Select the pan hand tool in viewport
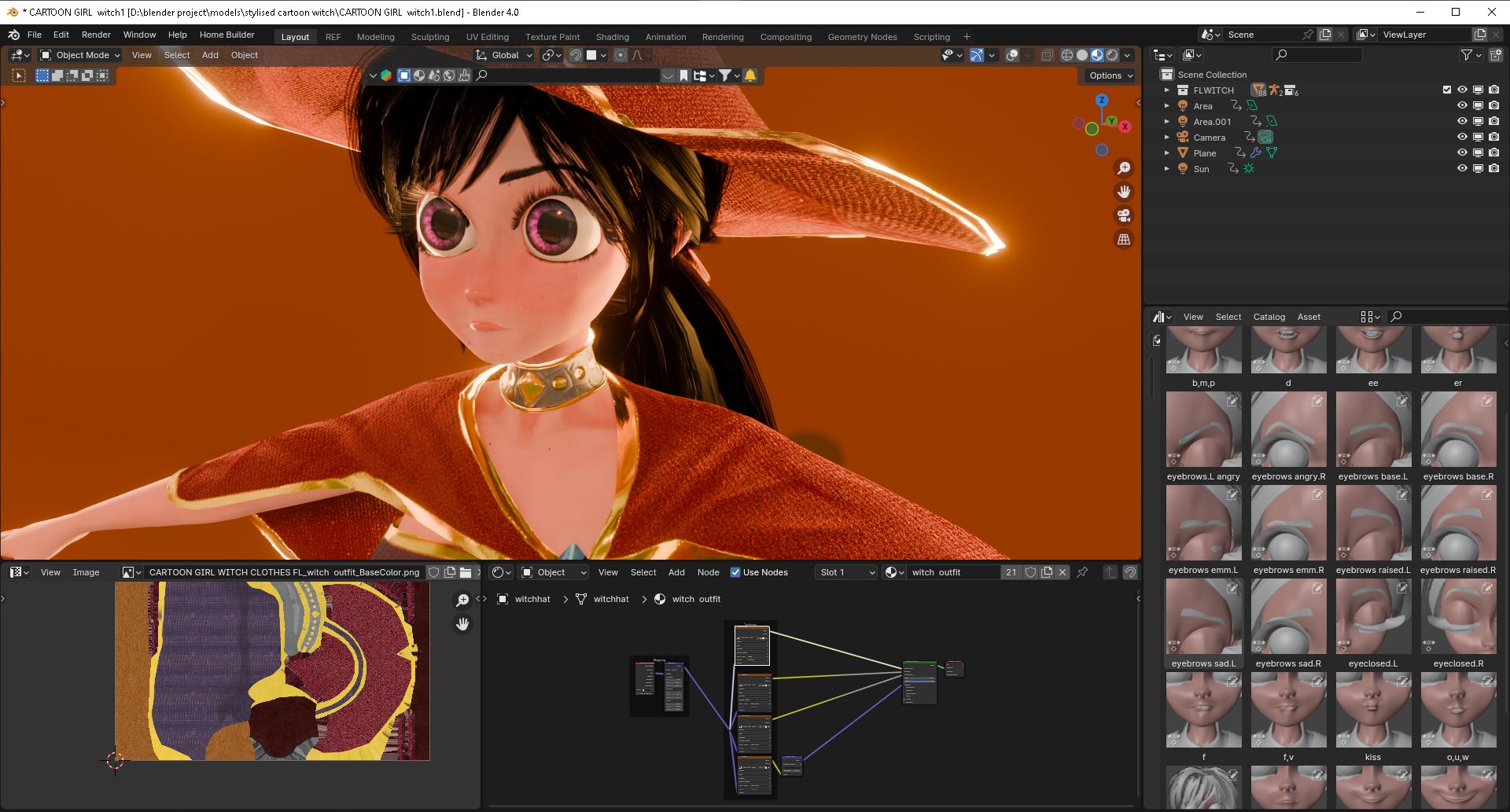 point(1124,192)
